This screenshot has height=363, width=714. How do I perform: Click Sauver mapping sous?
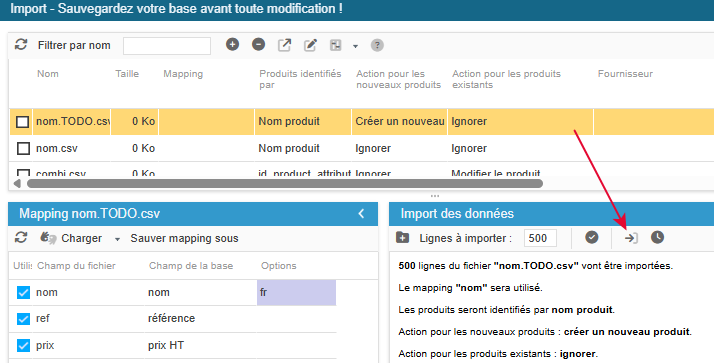click(184, 238)
